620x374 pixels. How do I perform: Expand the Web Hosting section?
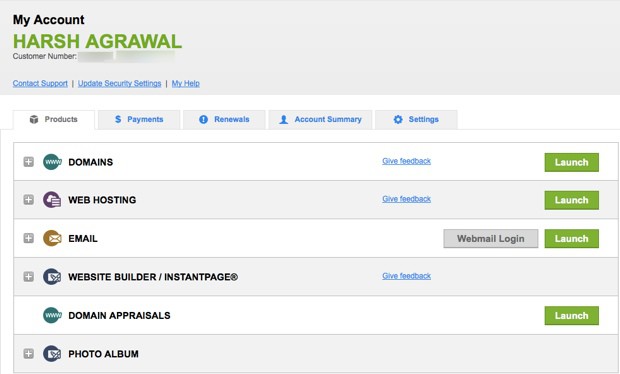pyautogui.click(x=28, y=200)
